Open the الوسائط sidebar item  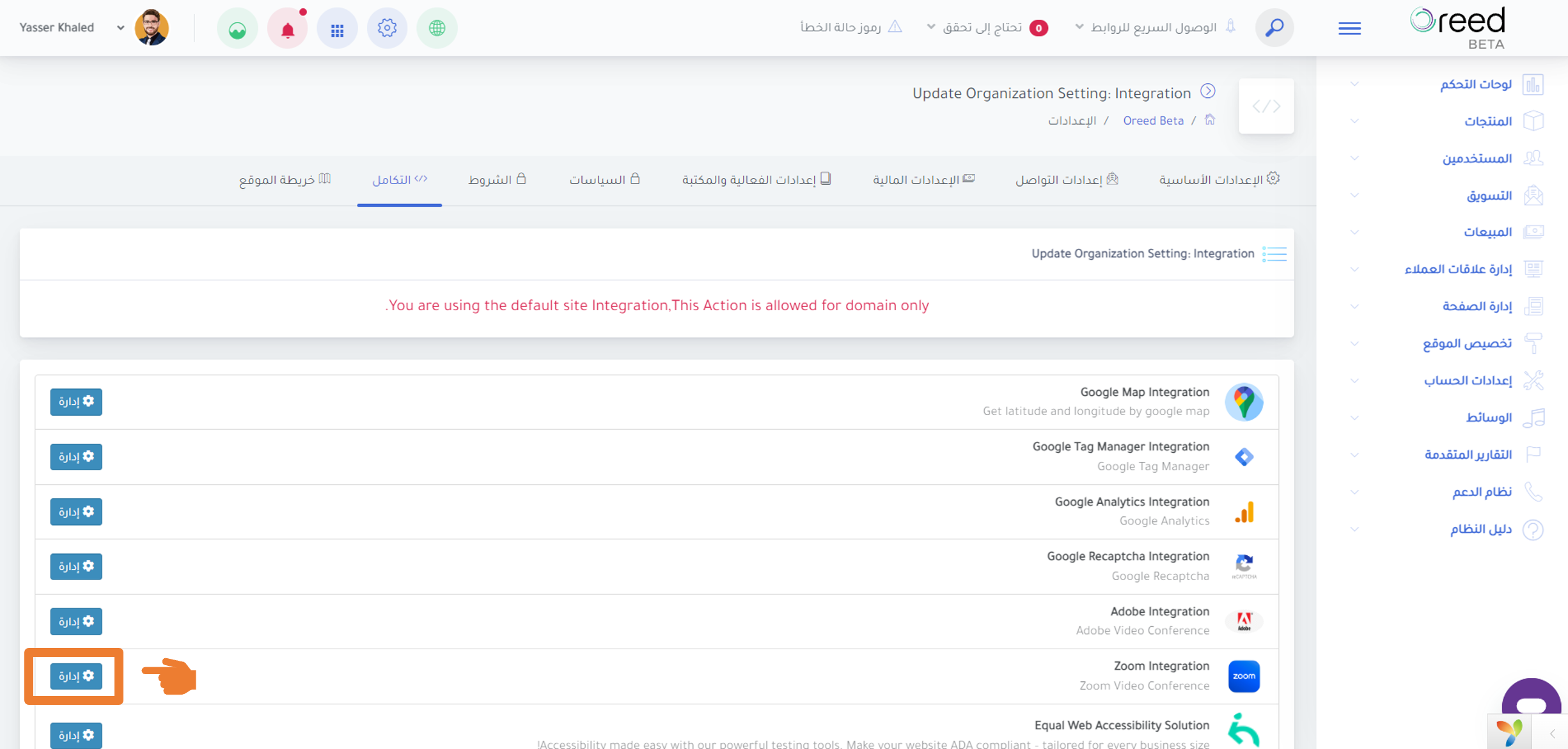tap(1445, 418)
